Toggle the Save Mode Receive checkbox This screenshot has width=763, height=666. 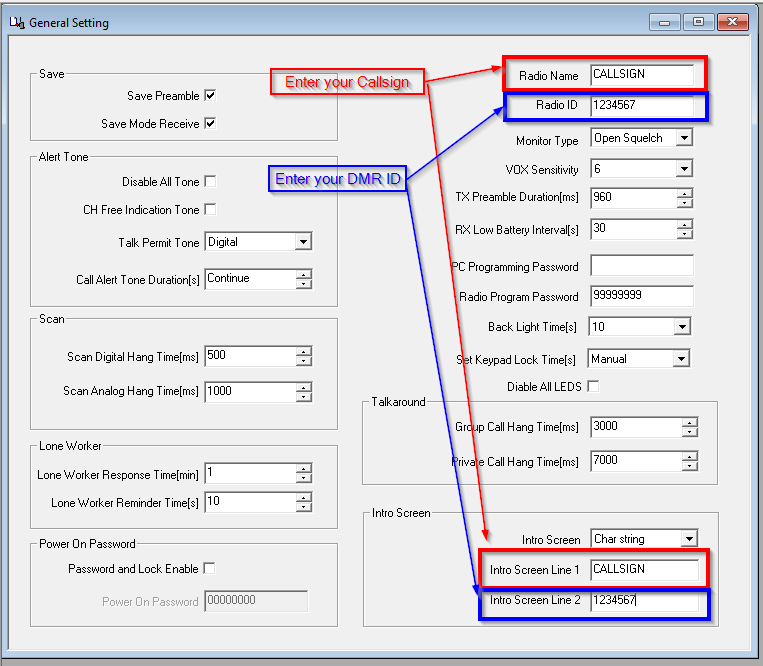click(210, 124)
